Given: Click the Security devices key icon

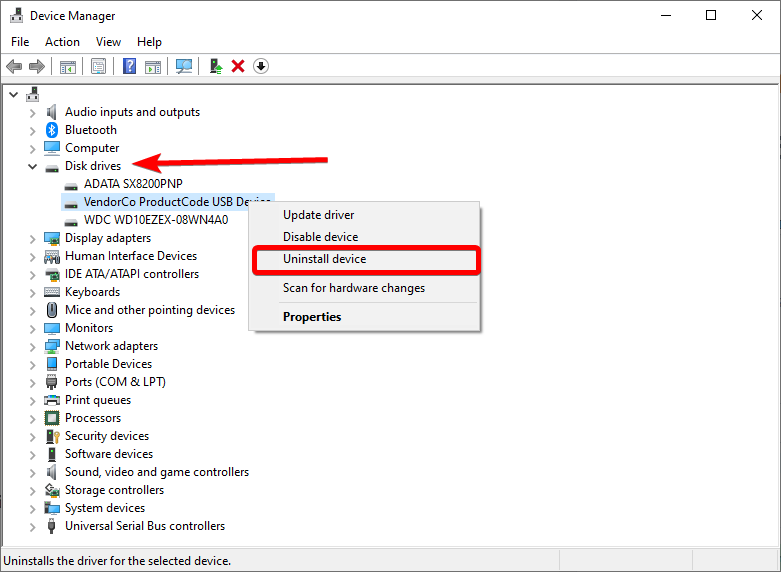Looking at the screenshot, I should pos(52,436).
